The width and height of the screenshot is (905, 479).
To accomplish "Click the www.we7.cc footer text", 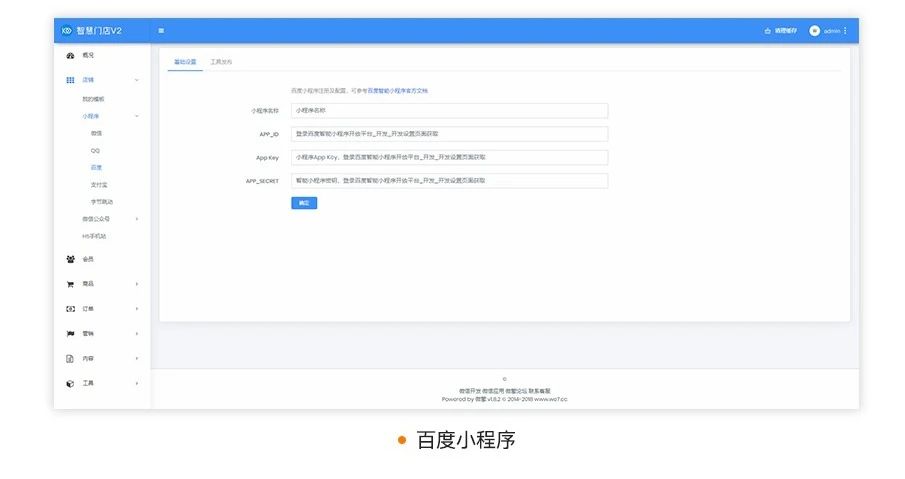I will 551,399.
